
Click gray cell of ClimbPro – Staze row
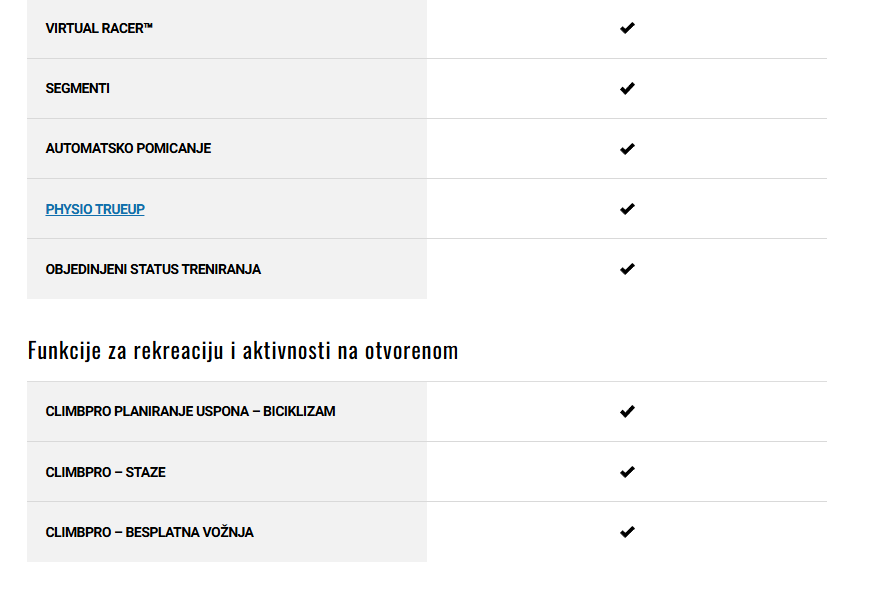[x=227, y=472]
